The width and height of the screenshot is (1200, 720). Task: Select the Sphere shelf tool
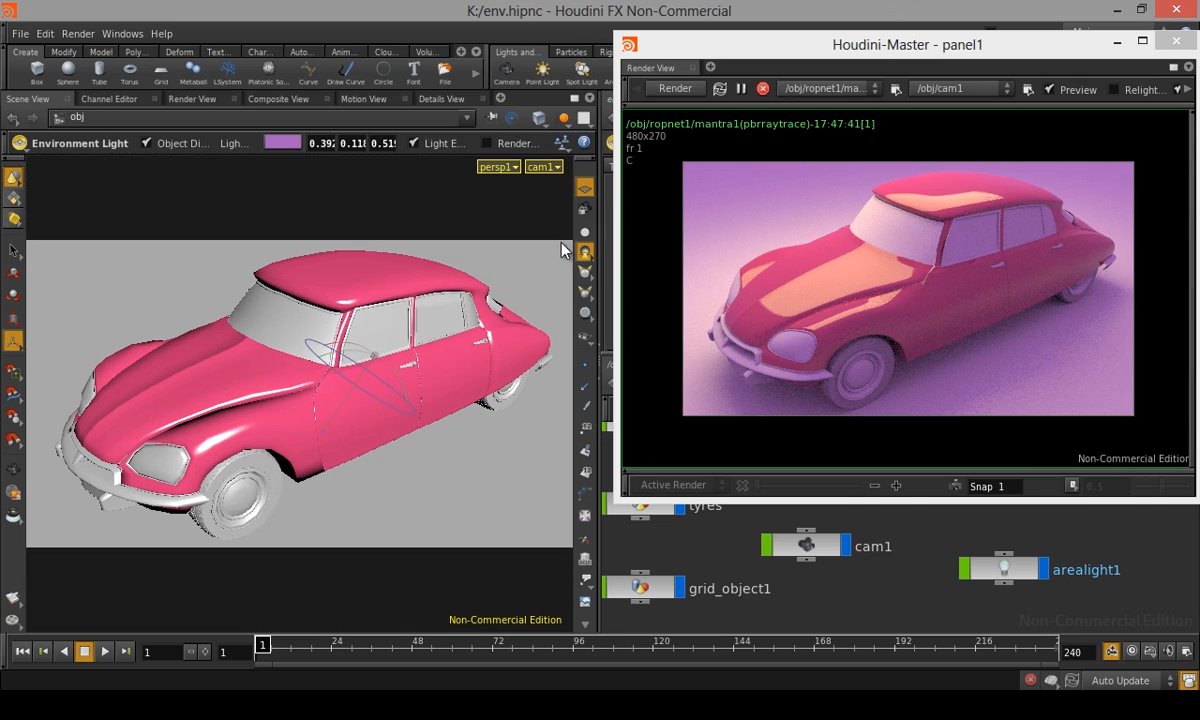[68, 73]
